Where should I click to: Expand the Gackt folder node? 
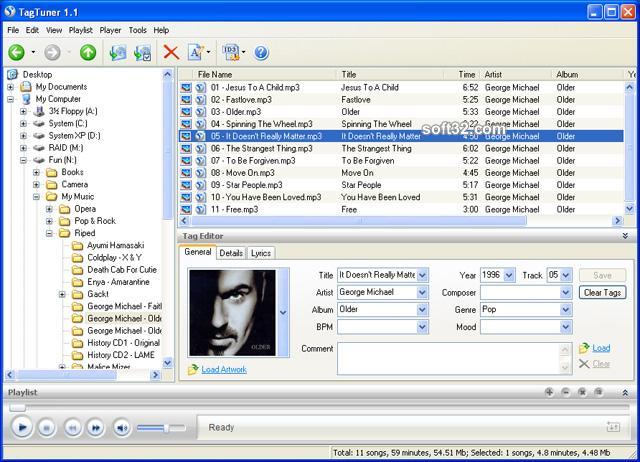click(x=62, y=294)
